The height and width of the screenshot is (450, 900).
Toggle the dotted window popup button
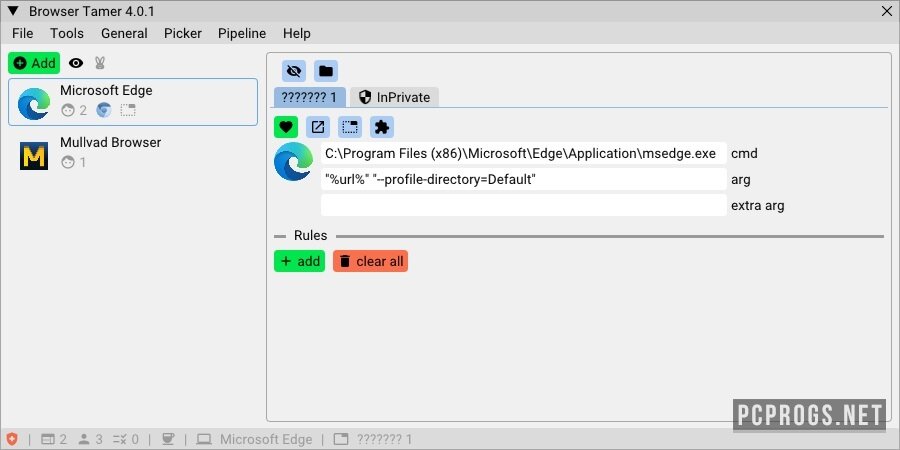(x=350, y=127)
